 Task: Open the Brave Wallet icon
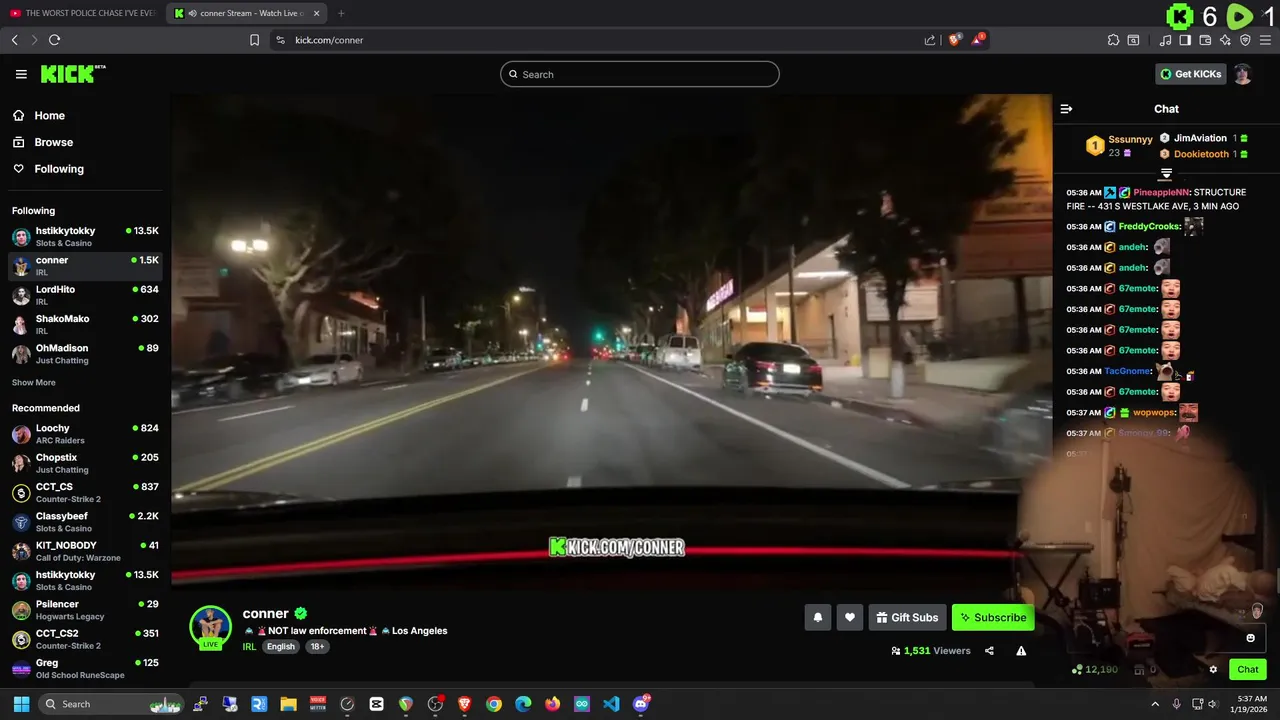coord(1205,40)
